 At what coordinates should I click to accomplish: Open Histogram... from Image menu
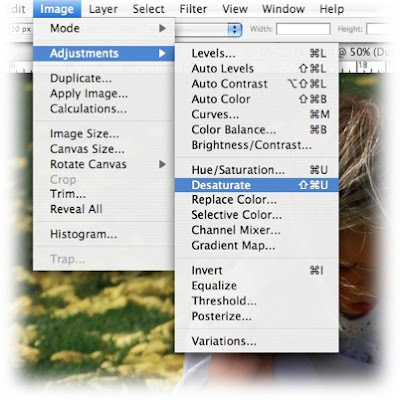tap(104, 234)
